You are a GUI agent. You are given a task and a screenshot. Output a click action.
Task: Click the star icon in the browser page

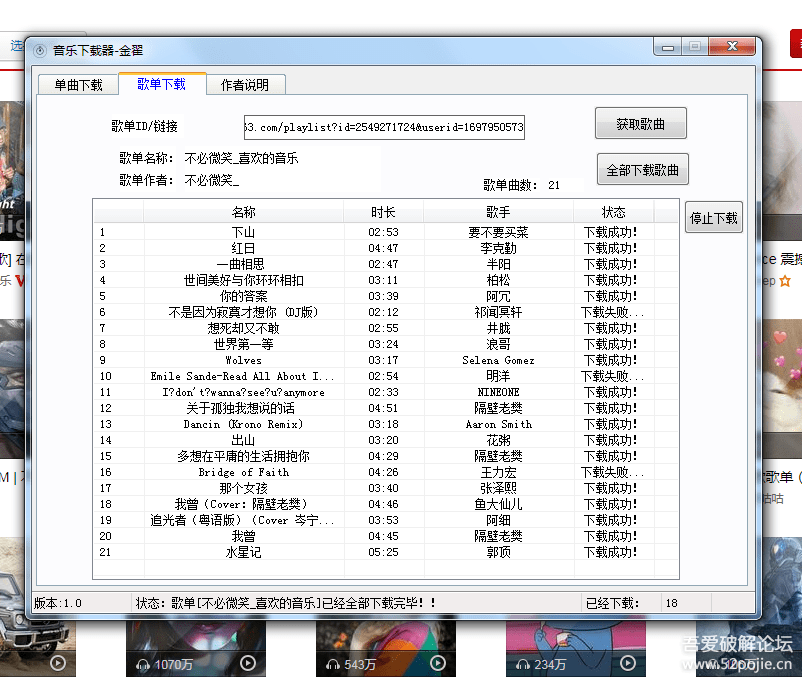tap(785, 280)
